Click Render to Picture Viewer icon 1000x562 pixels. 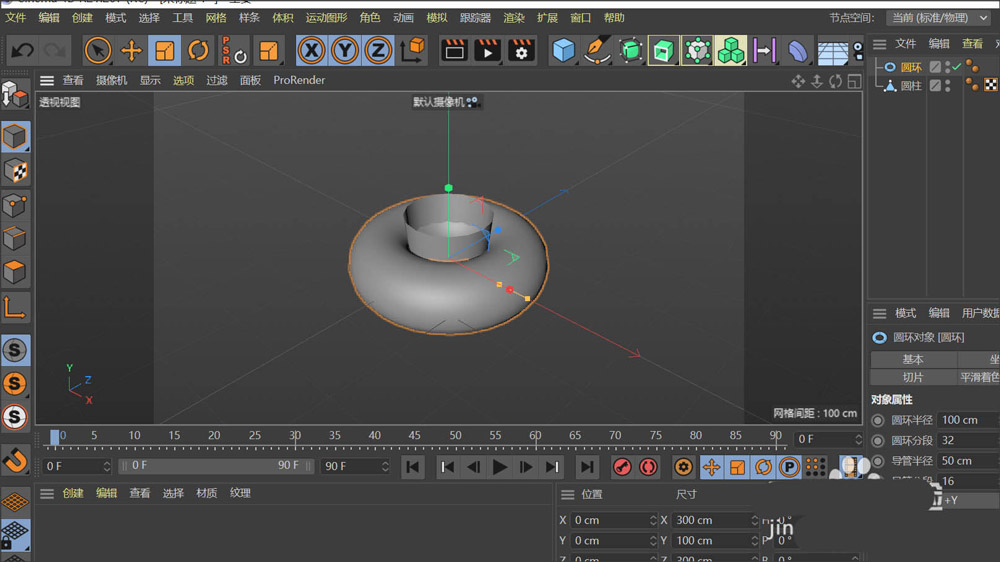tap(487, 50)
